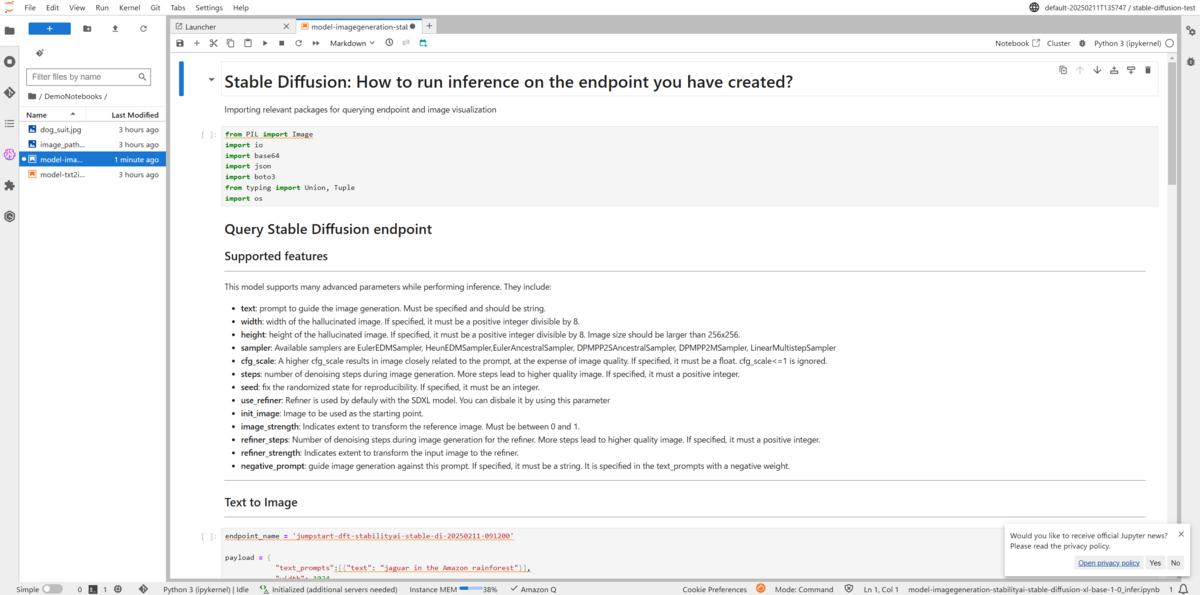This screenshot has height=595, width=1200.
Task: Switch to the Launcher tab
Action: click(229, 26)
